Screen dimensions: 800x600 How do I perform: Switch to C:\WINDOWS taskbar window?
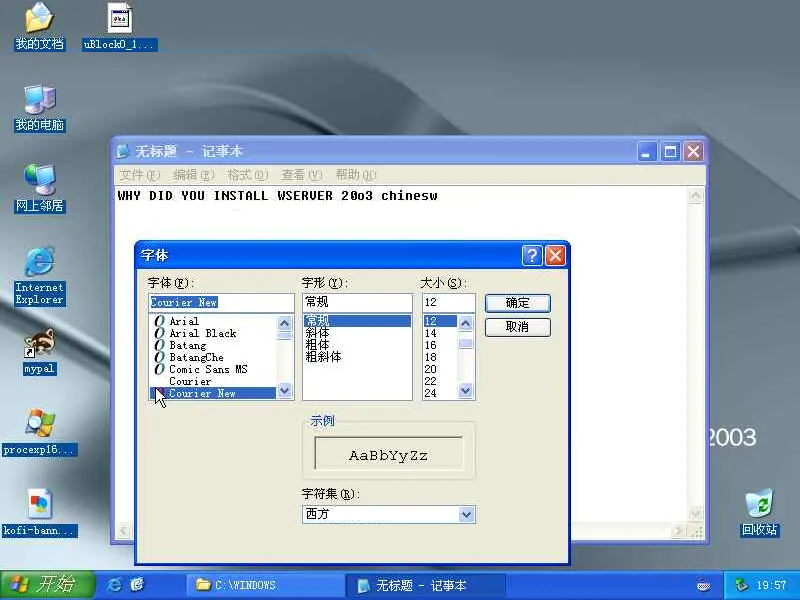tap(265, 585)
